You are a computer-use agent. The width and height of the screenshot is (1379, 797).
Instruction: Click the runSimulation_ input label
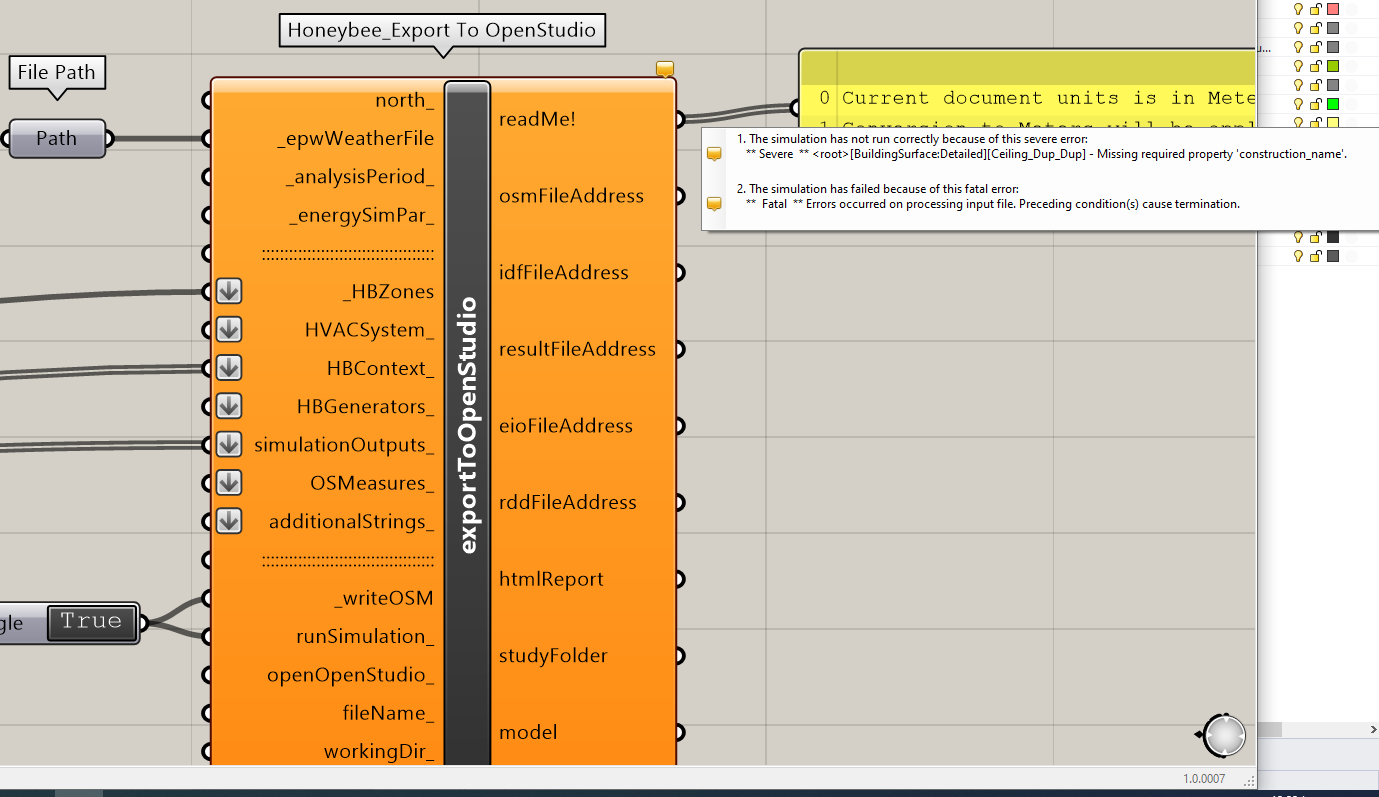click(365, 636)
